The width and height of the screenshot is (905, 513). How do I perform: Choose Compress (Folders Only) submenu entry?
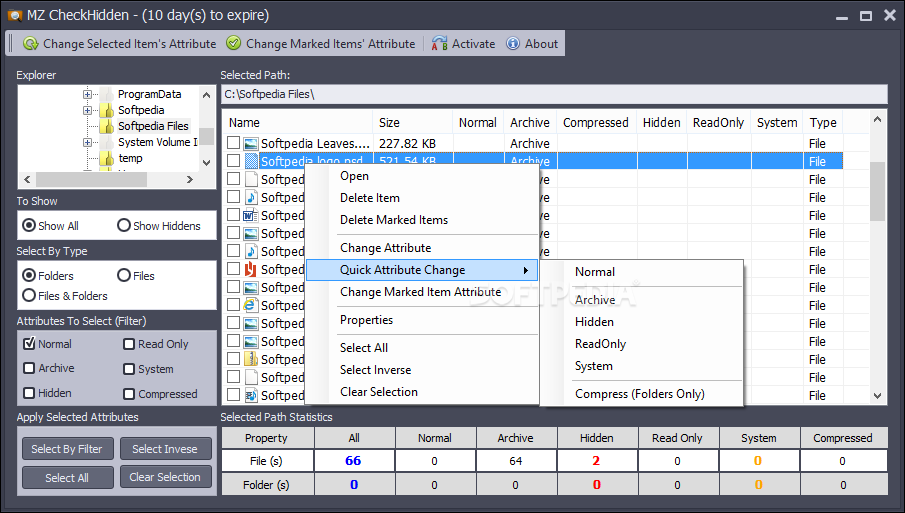click(640, 394)
